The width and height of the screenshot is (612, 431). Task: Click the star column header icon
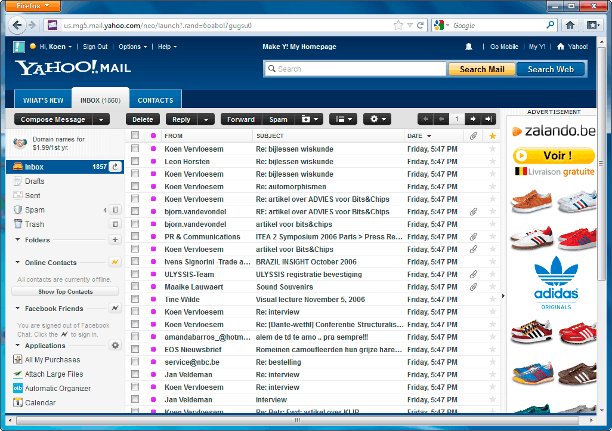493,136
